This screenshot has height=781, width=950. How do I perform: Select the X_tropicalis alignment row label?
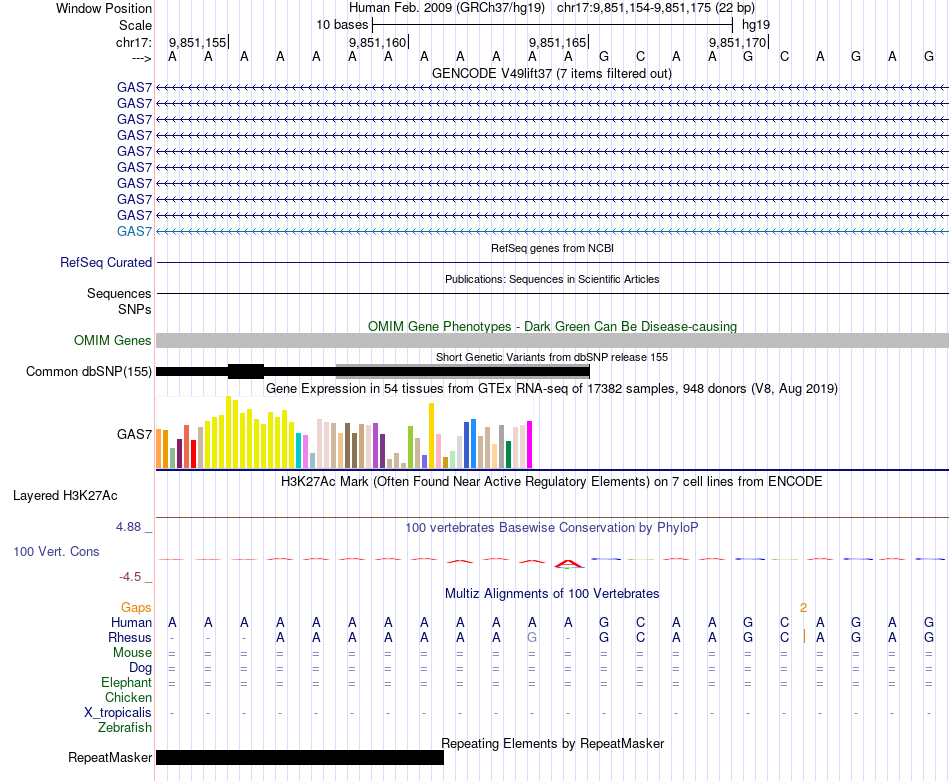(x=118, y=713)
